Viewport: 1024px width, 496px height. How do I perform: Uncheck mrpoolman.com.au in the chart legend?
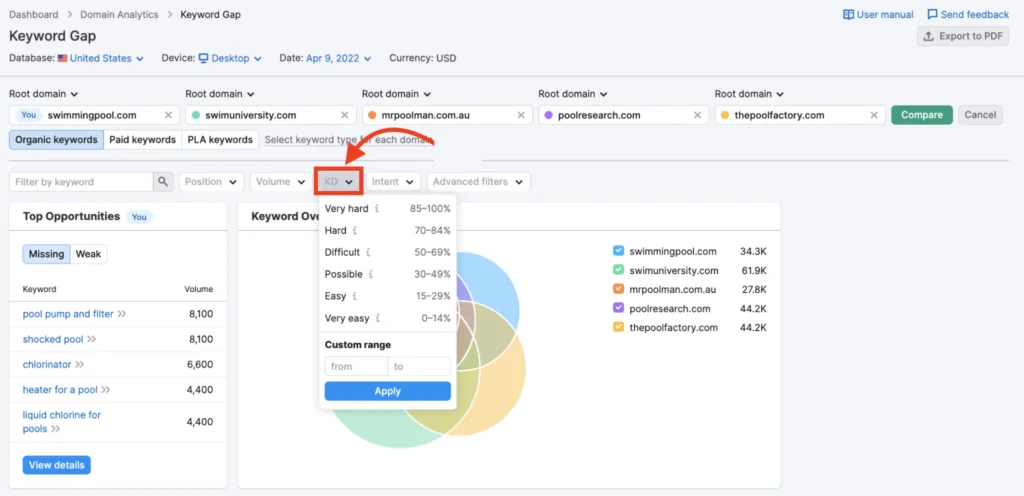618,289
